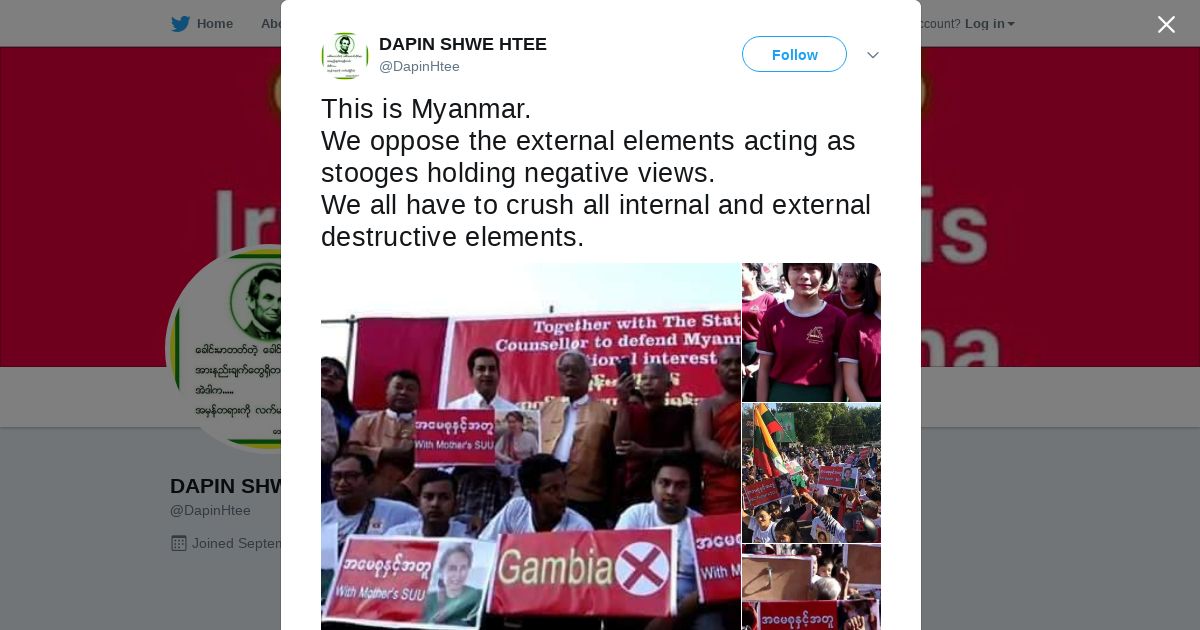
Task: Follow DAPIN SHWE HTEE account
Action: [x=794, y=54]
